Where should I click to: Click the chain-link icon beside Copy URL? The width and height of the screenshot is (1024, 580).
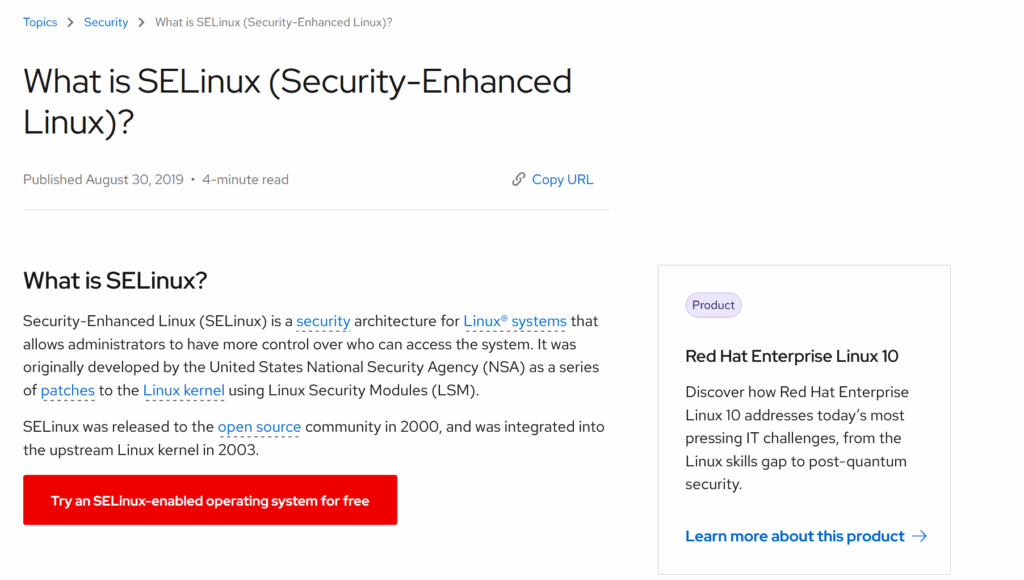518,180
